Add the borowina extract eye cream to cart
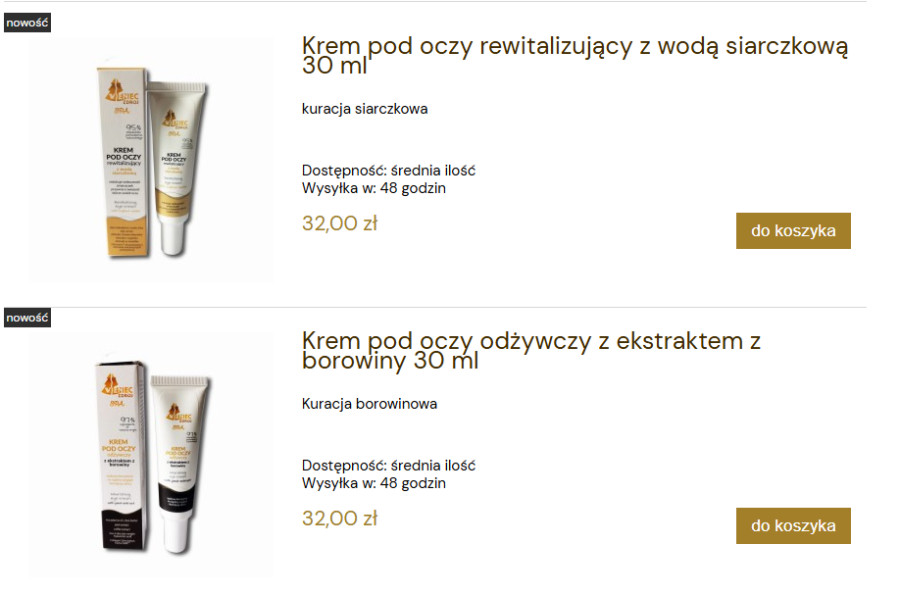This screenshot has width=900, height=593. 793,525
